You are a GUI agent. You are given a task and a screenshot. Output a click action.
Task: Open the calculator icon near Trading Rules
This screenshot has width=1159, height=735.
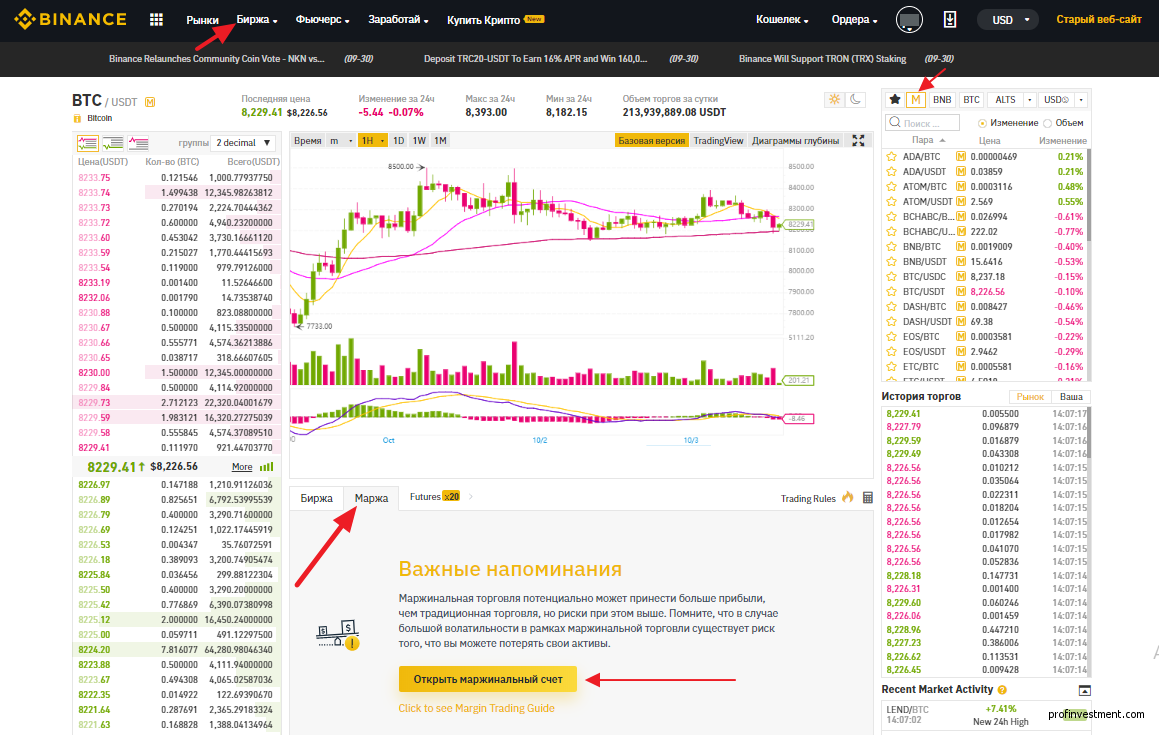click(x=868, y=498)
